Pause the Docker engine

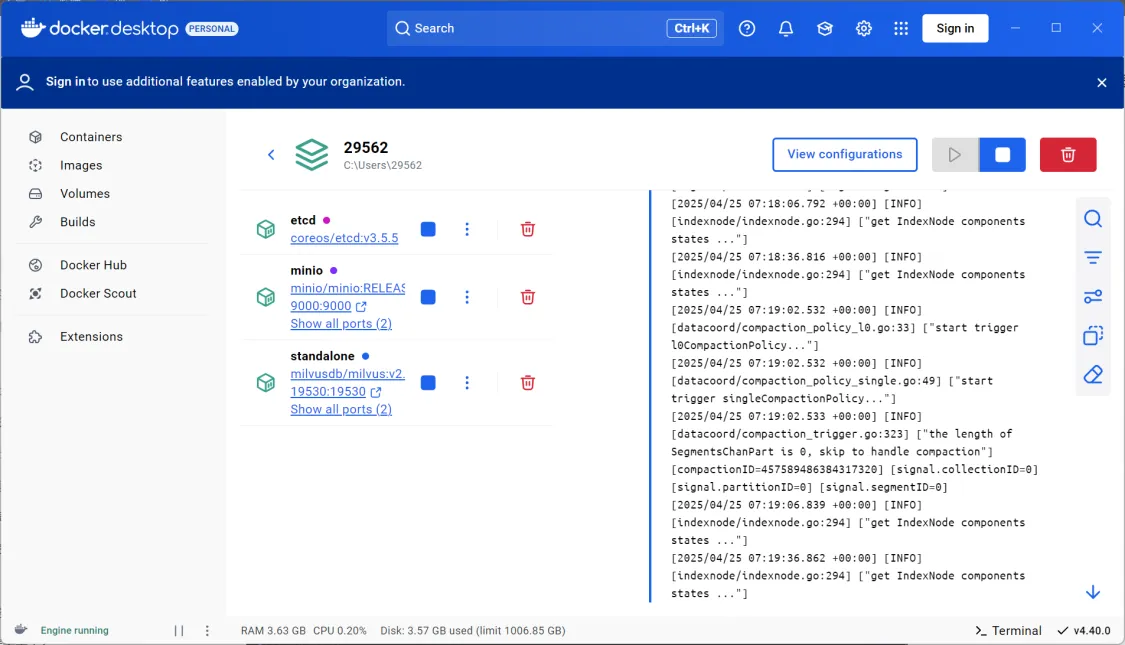click(x=179, y=631)
